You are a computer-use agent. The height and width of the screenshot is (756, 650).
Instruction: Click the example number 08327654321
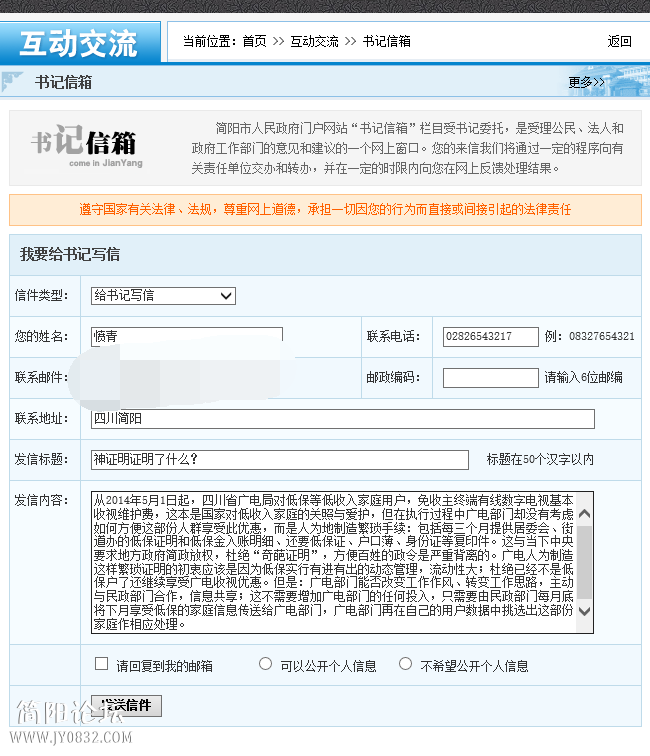[601, 337]
